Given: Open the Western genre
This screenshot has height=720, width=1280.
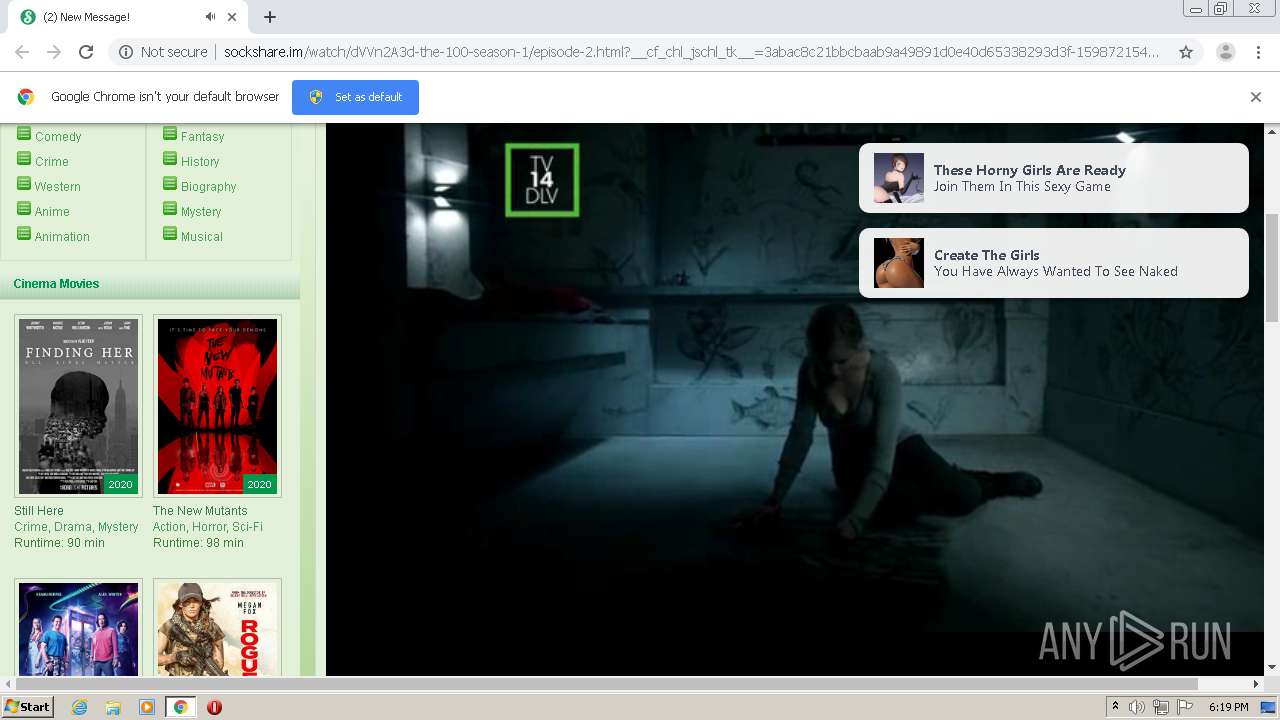Looking at the screenshot, I should [x=58, y=187].
